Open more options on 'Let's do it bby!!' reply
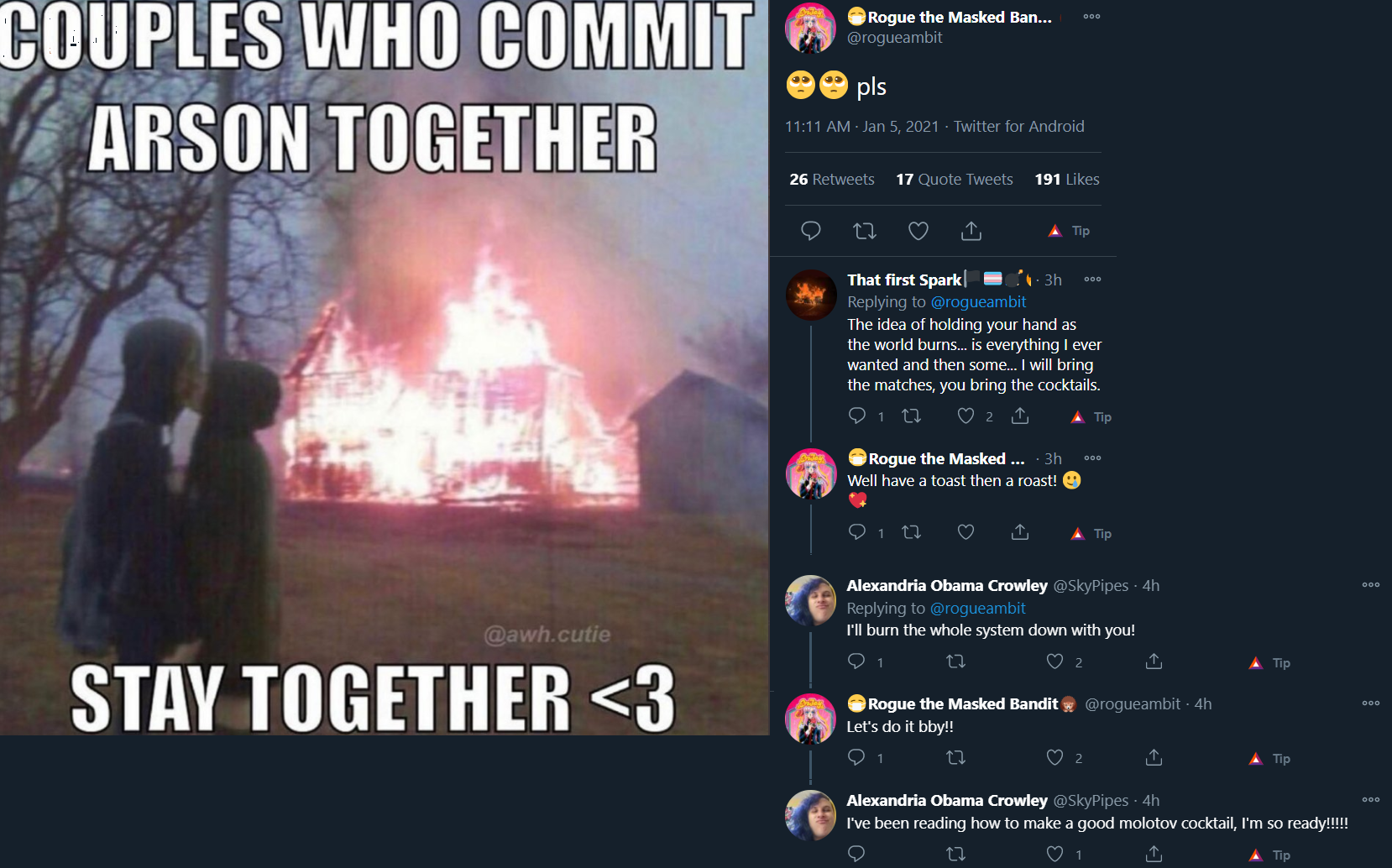Viewport: 1392px width, 868px height. [x=1371, y=703]
